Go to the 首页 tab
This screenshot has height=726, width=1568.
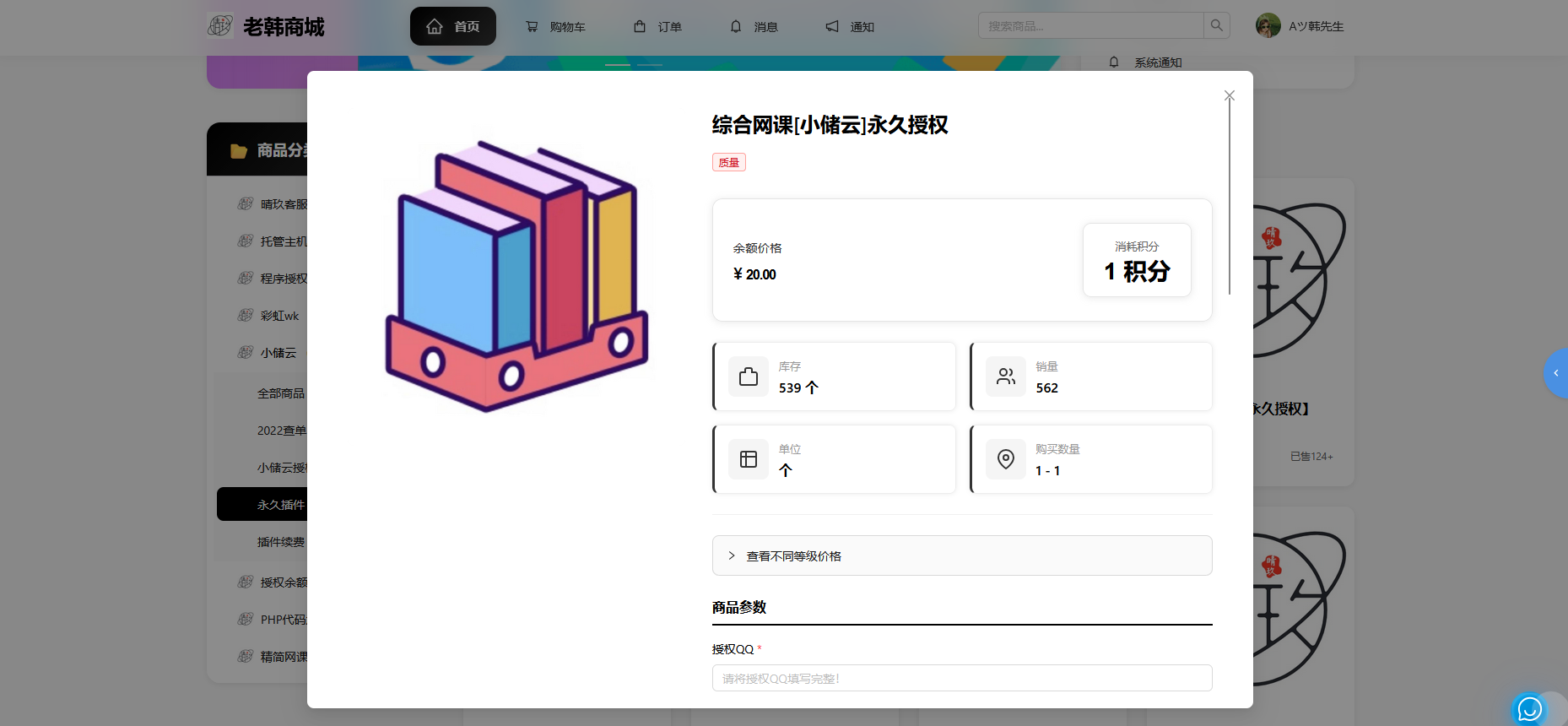pos(453,26)
